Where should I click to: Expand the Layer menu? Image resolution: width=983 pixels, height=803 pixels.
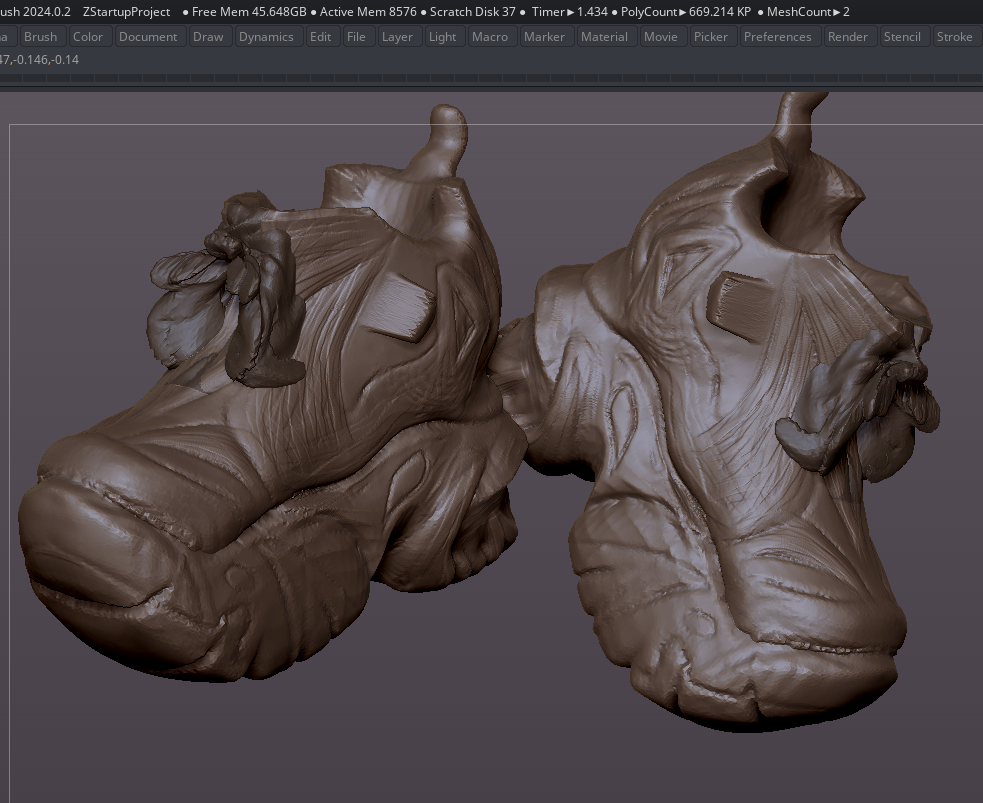pos(397,37)
